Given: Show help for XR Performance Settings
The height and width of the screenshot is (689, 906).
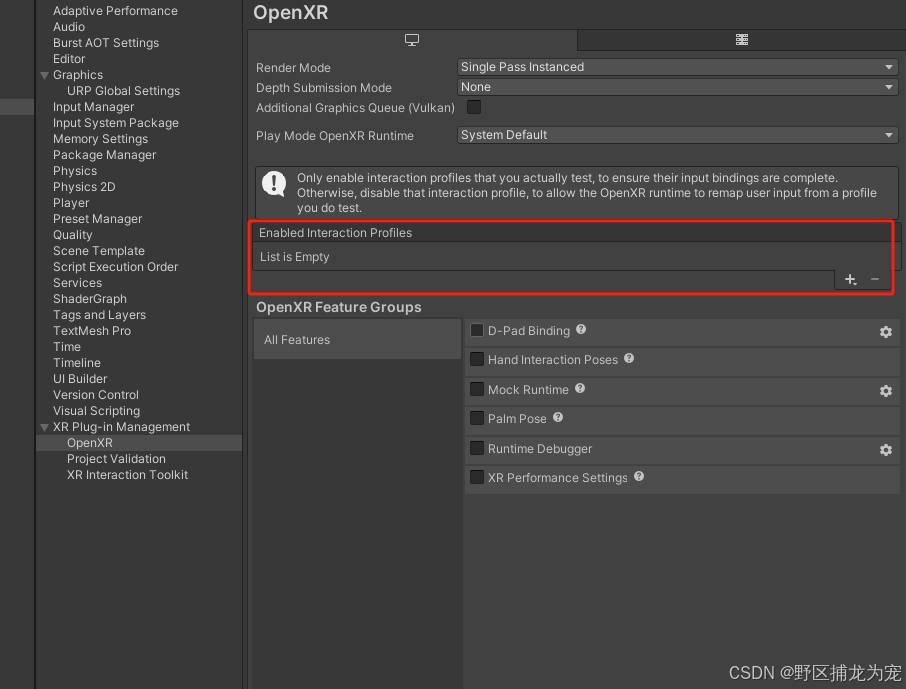Looking at the screenshot, I should pyautogui.click(x=639, y=476).
